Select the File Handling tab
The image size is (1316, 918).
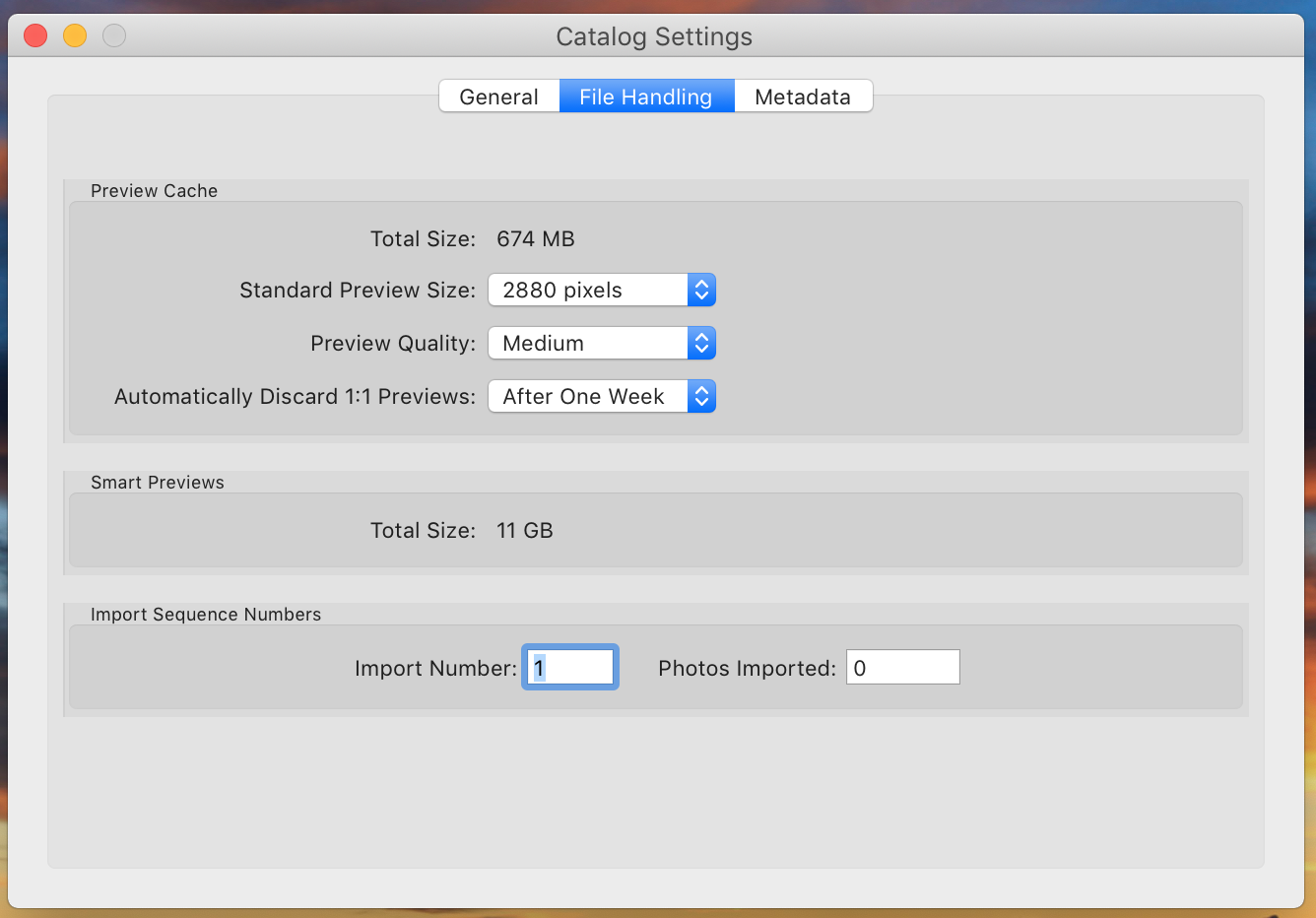pyautogui.click(x=646, y=97)
